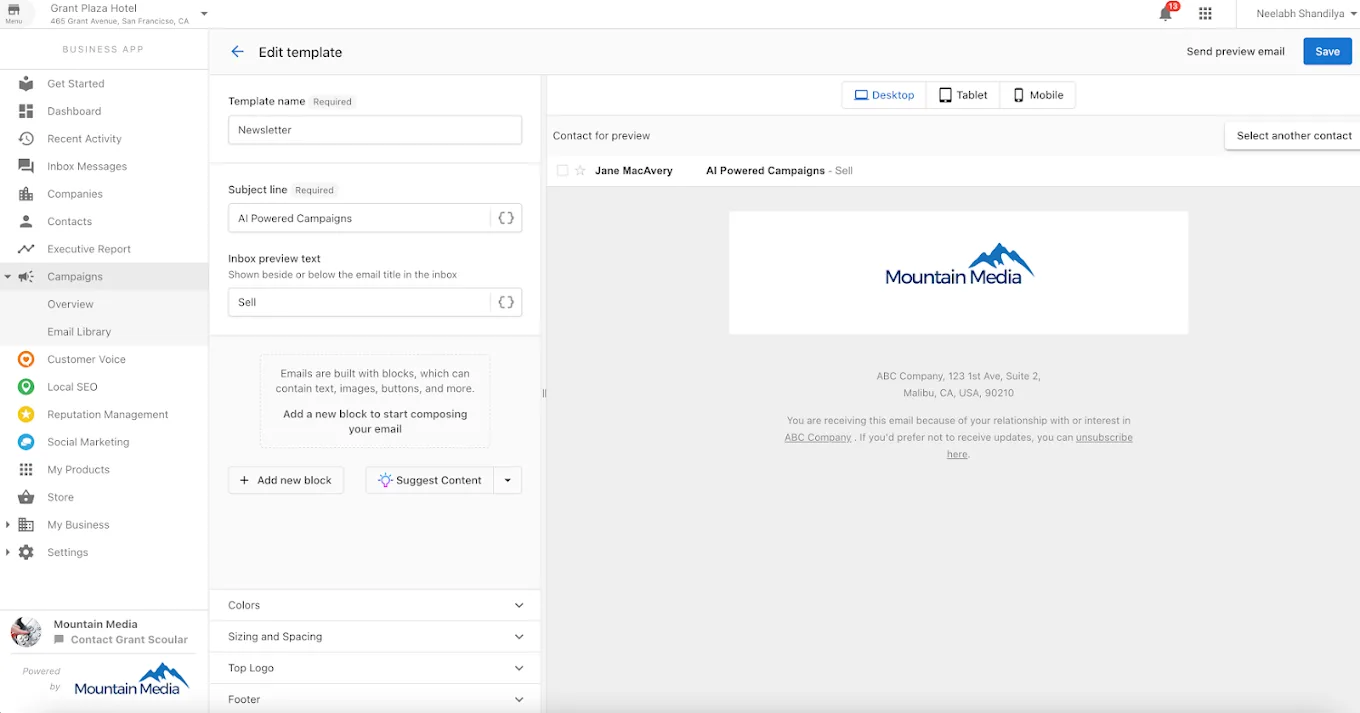Screen dimensions: 1360x713
Task: Open the apps grid icon
Action: pos(1205,14)
